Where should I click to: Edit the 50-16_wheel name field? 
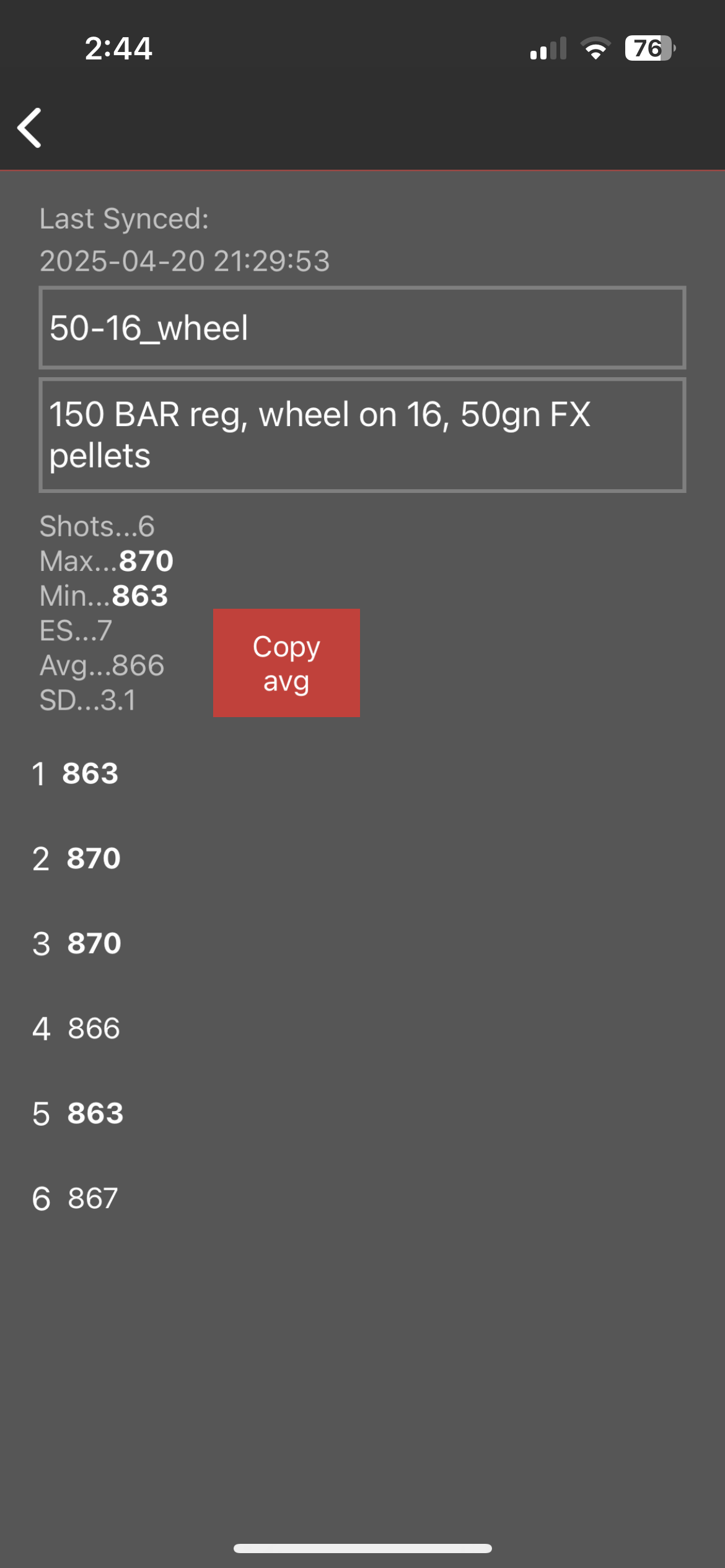click(362, 328)
